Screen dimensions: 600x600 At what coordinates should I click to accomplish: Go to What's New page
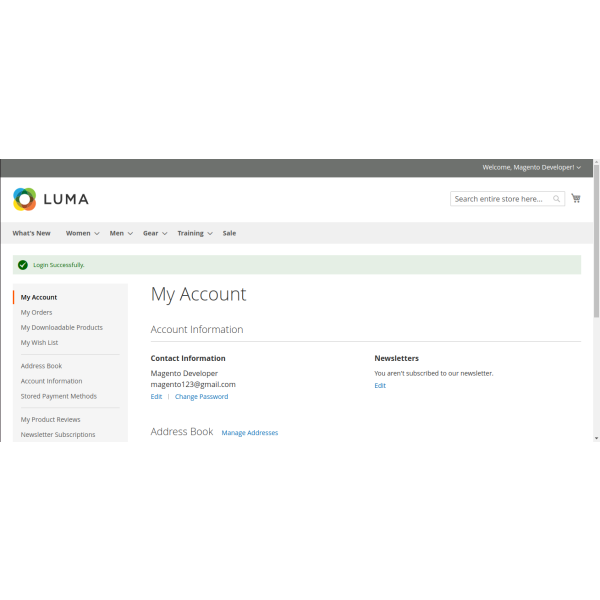click(x=31, y=233)
